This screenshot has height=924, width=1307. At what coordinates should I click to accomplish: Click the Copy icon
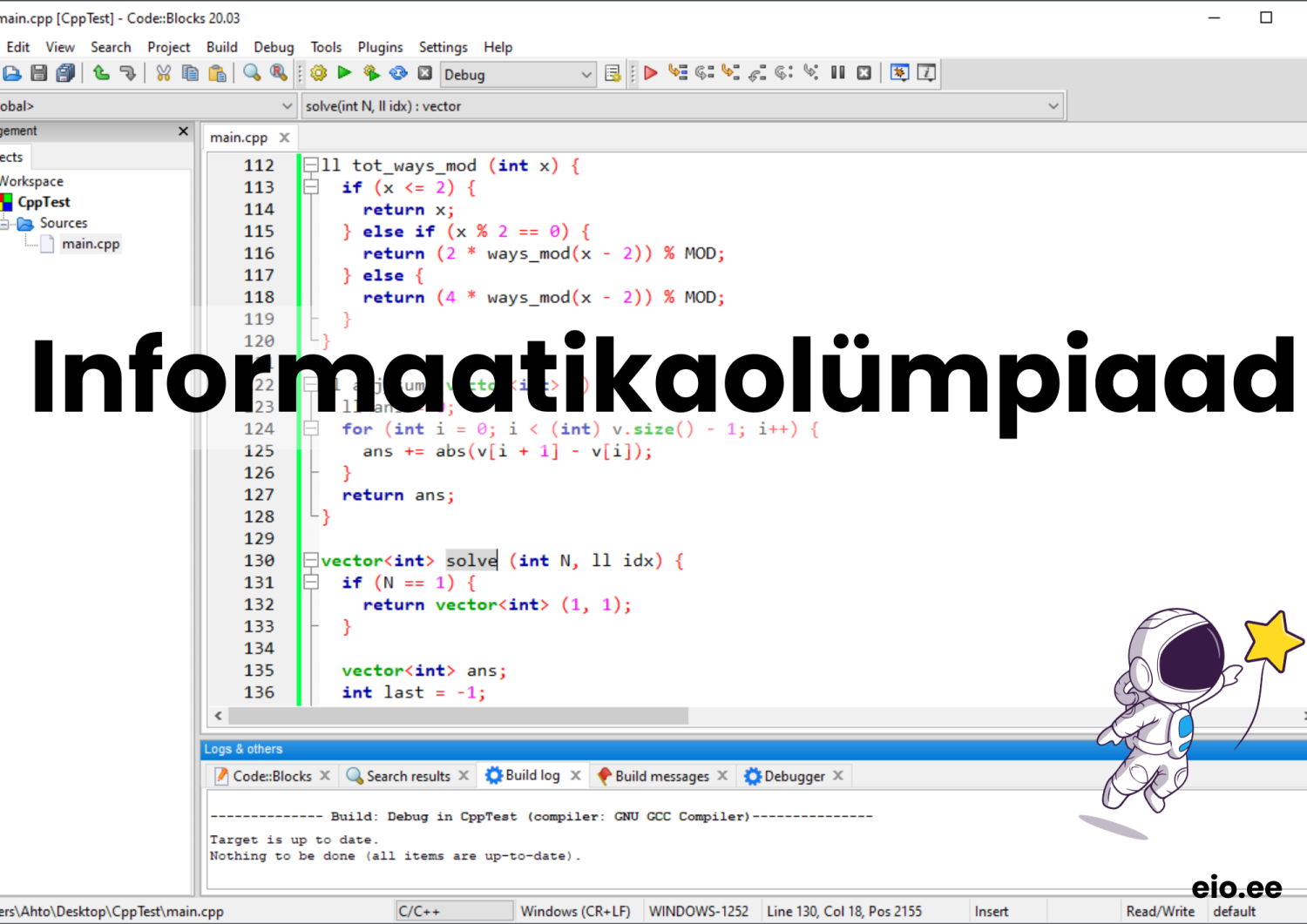pos(190,73)
